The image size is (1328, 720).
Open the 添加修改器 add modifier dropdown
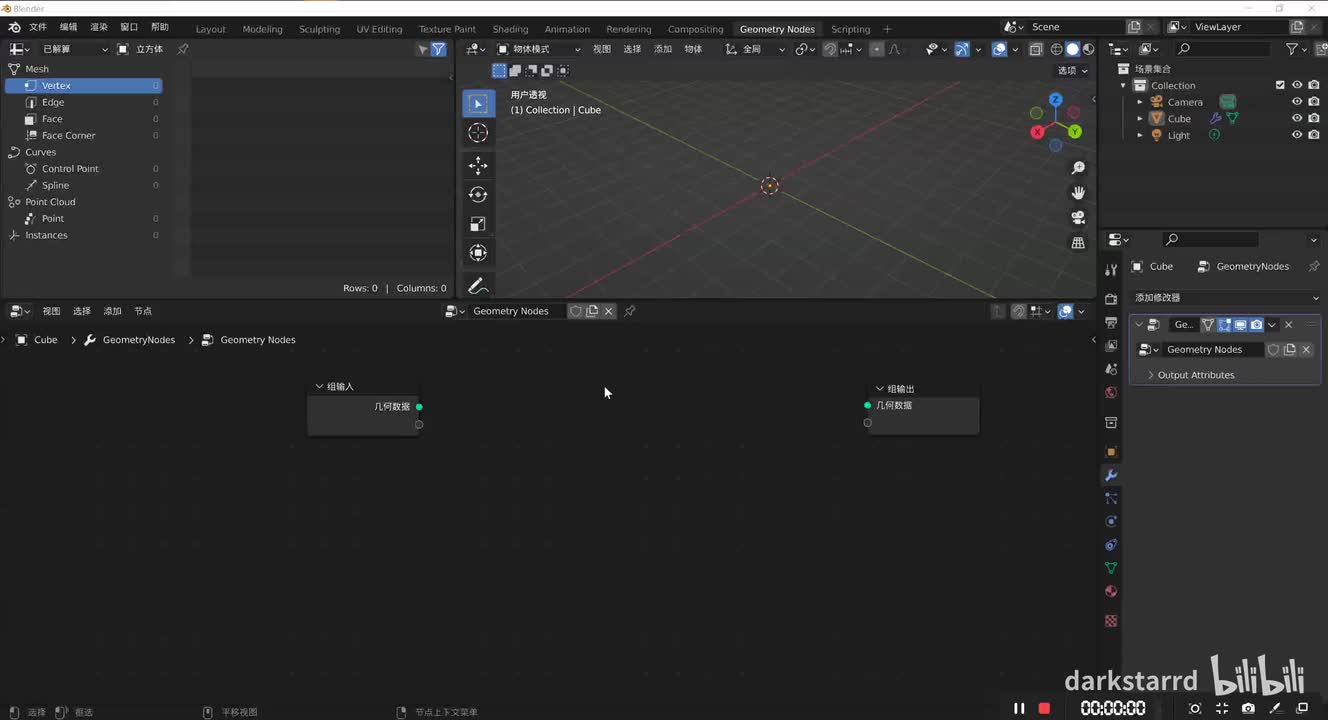pyautogui.click(x=1226, y=297)
